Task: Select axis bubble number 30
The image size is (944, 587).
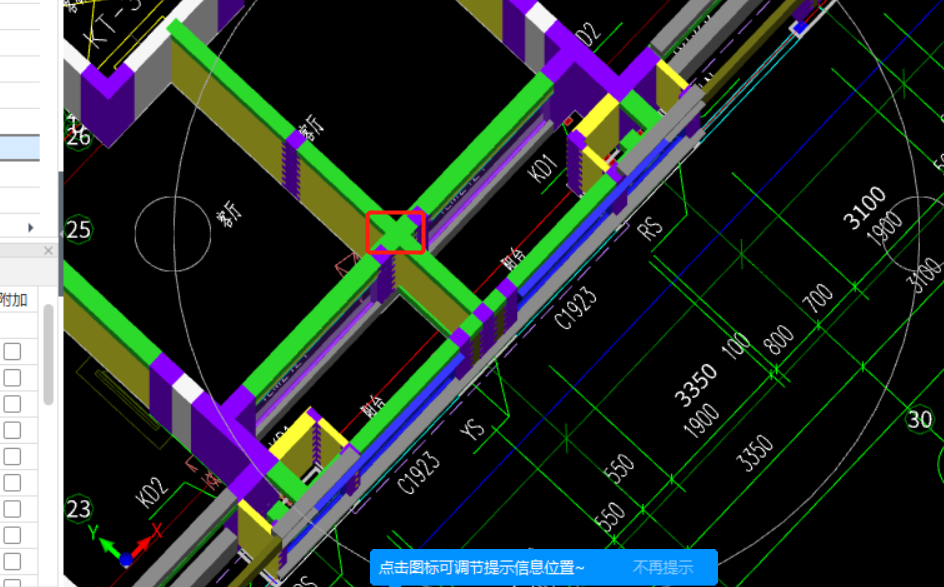Action: (919, 419)
